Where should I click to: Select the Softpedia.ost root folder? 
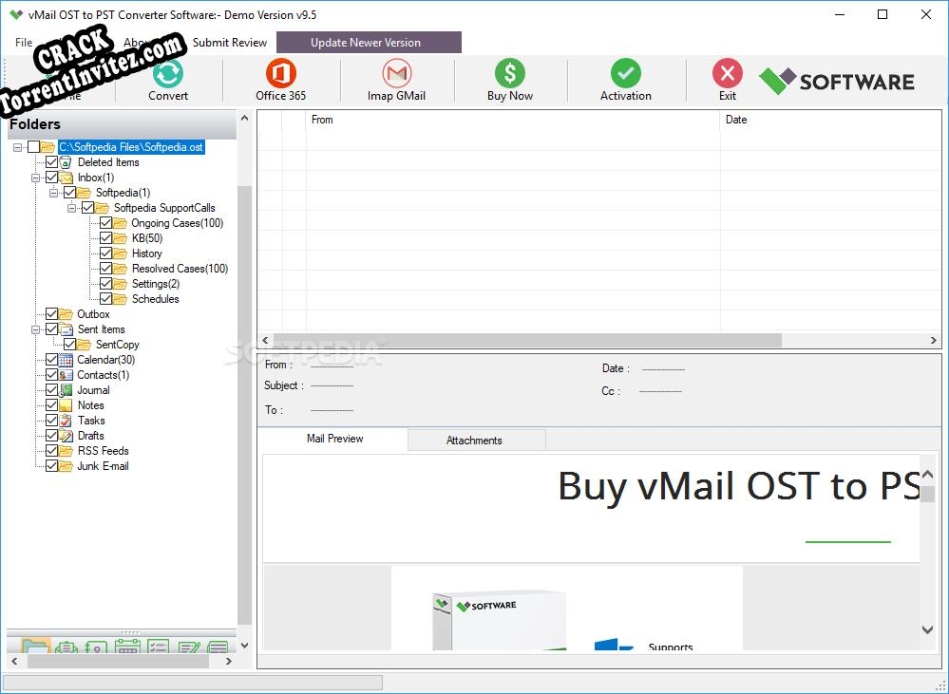point(131,146)
